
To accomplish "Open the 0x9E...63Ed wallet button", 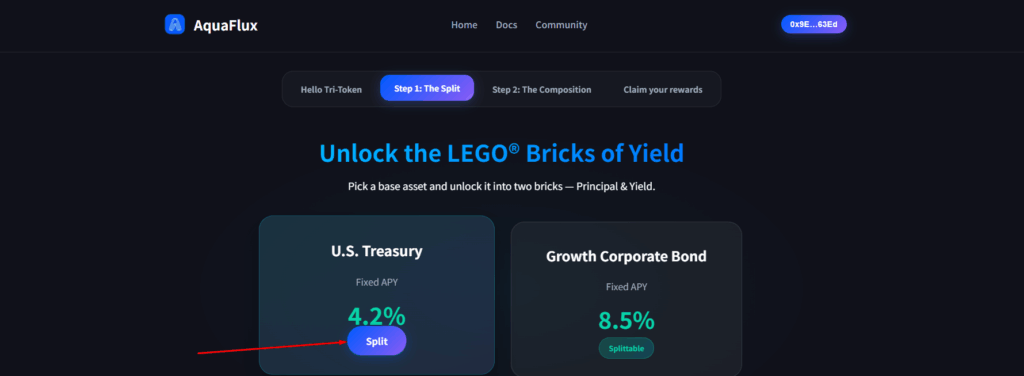I will point(814,24).
